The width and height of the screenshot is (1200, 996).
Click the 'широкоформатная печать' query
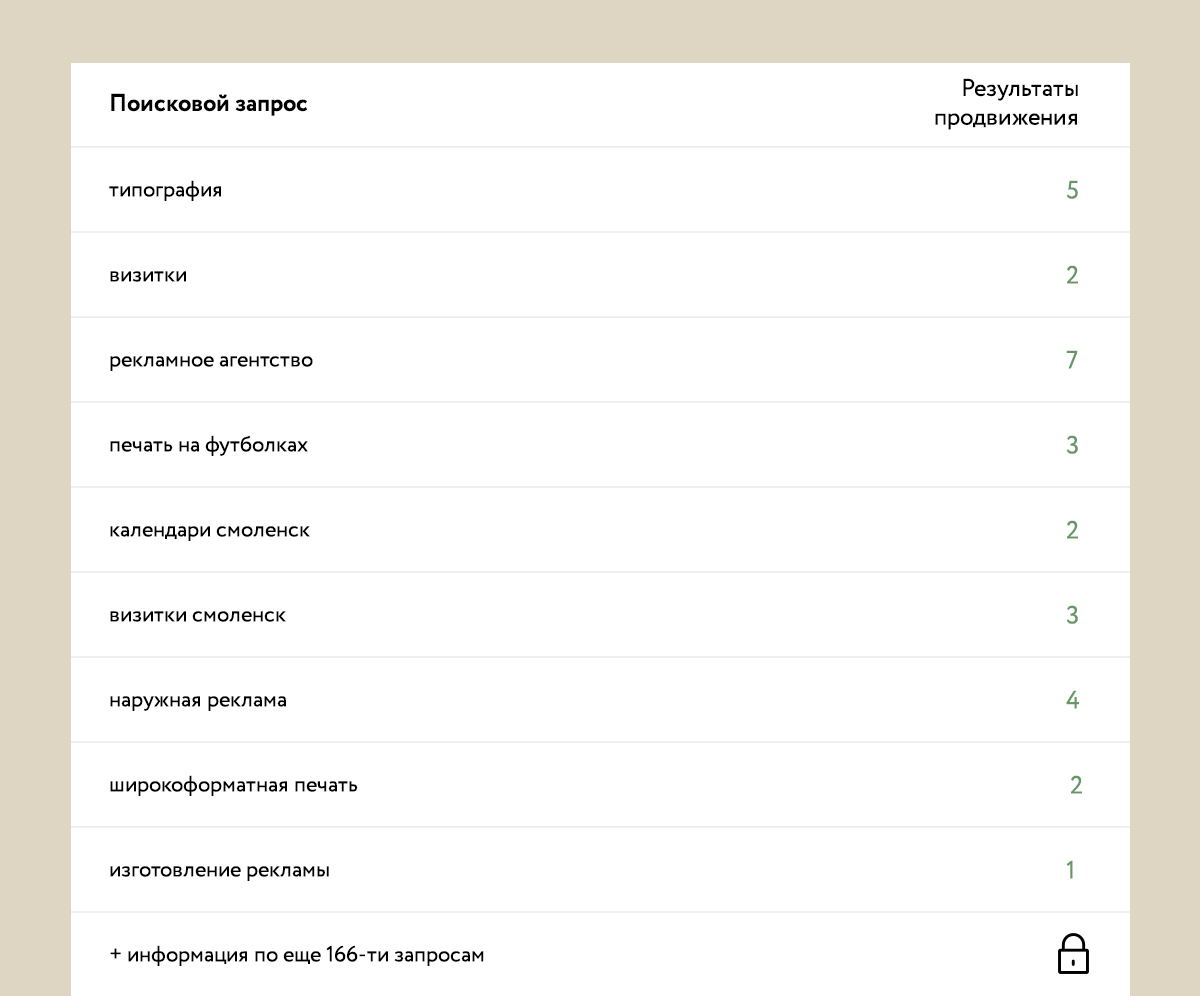click(x=233, y=785)
